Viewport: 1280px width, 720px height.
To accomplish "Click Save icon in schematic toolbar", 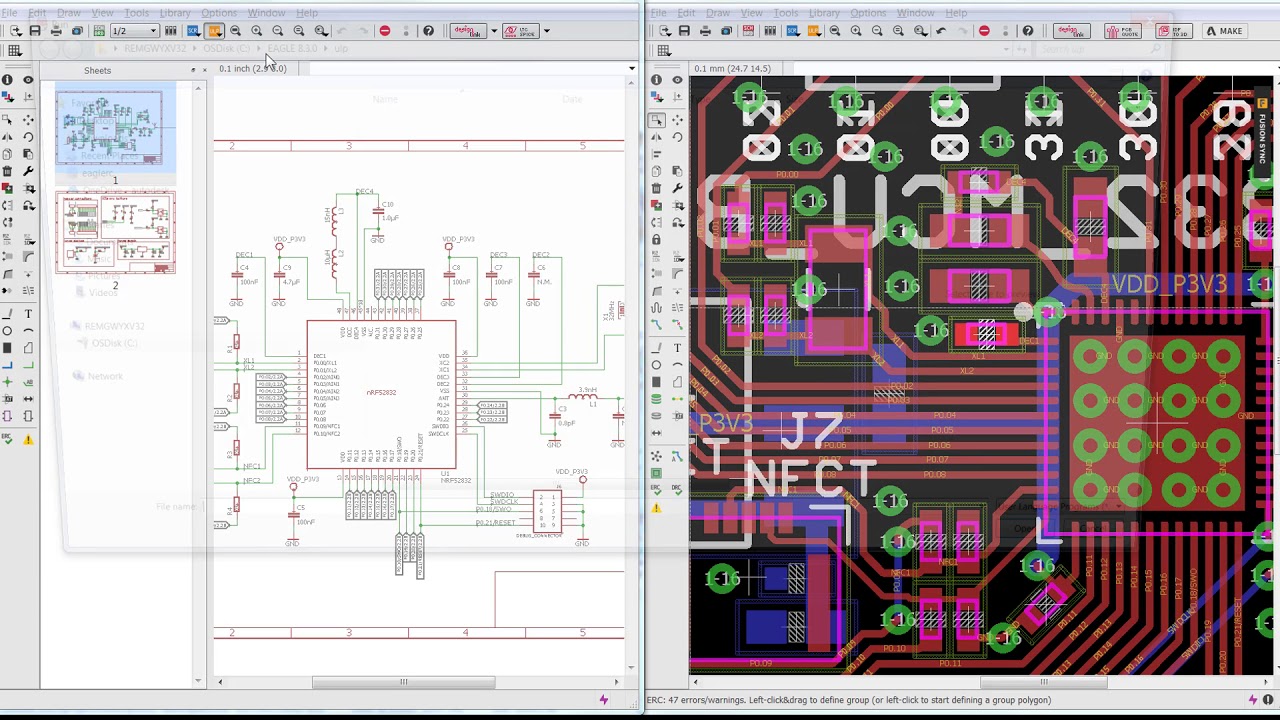I will click(x=35, y=31).
